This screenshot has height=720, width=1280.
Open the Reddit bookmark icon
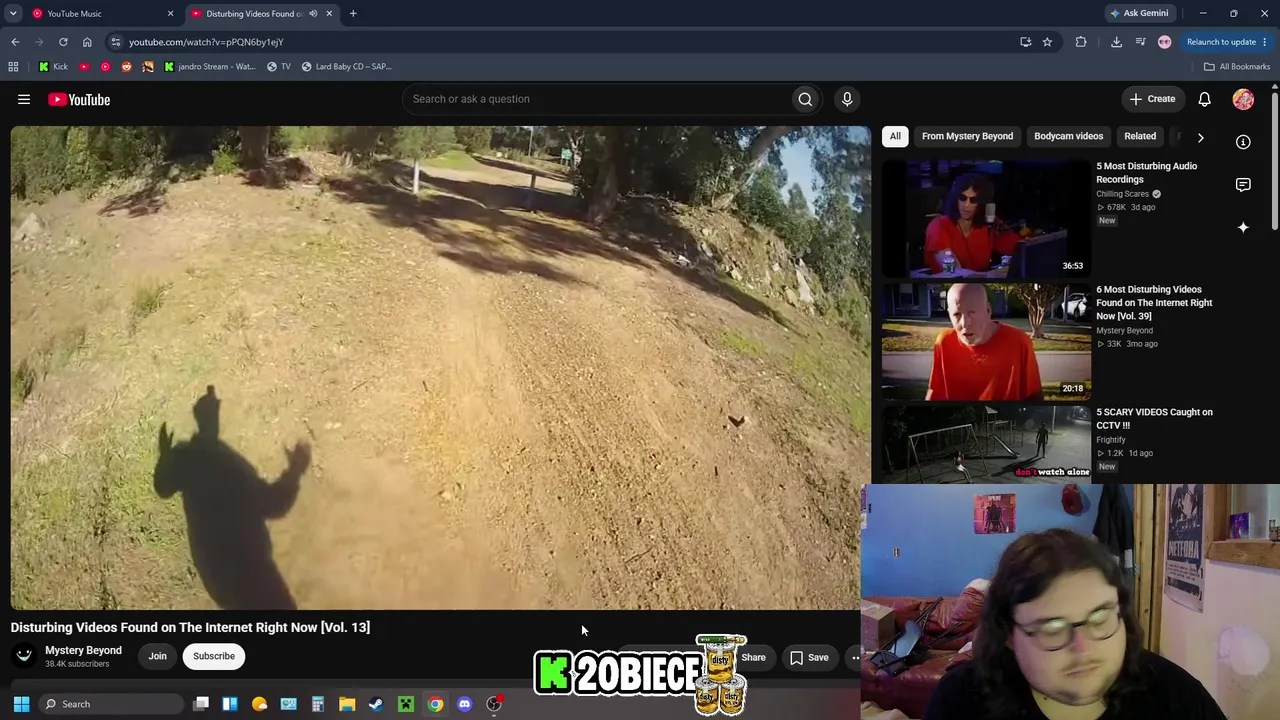pyautogui.click(x=126, y=67)
